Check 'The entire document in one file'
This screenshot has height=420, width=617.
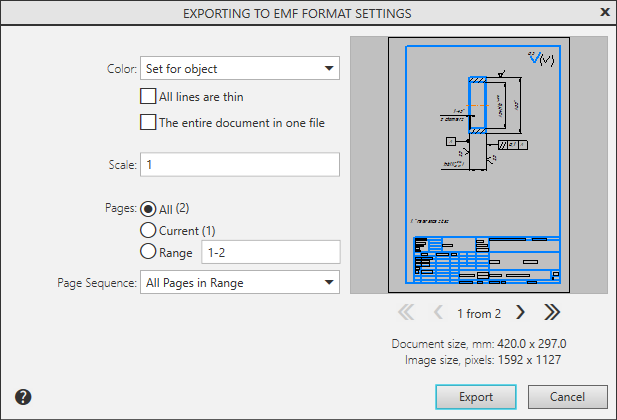pos(148,123)
